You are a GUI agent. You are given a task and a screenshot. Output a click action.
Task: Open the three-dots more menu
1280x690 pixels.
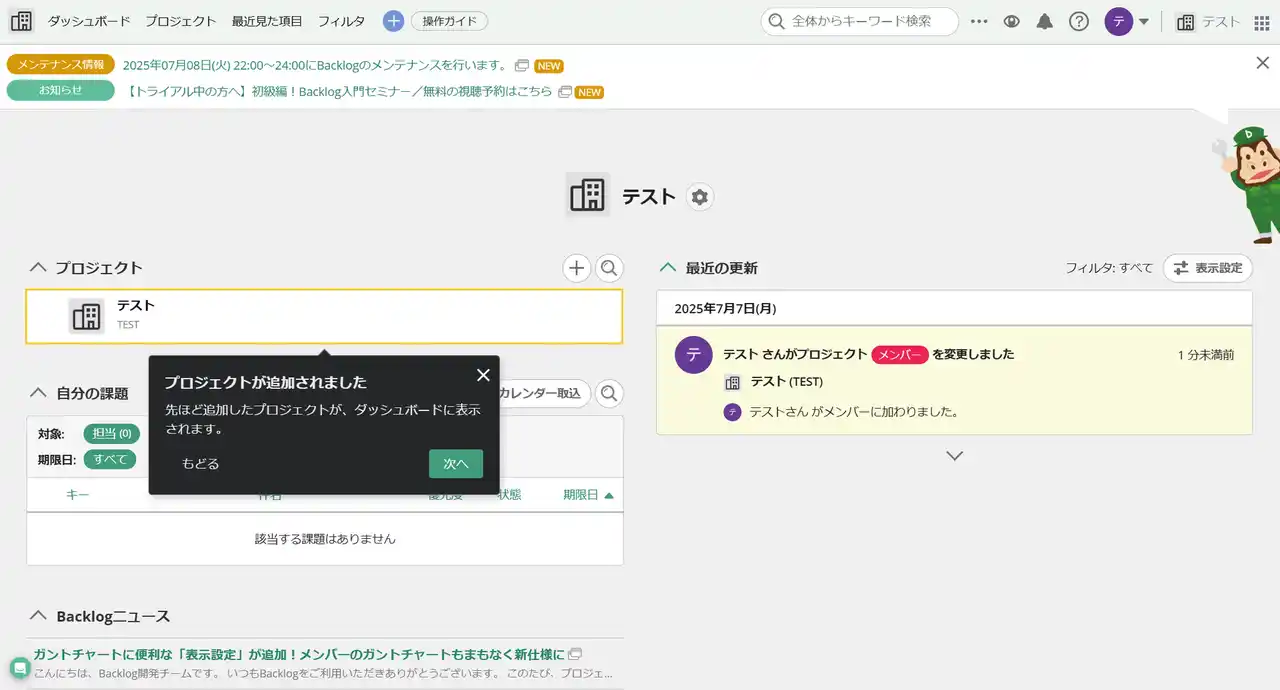(x=979, y=21)
